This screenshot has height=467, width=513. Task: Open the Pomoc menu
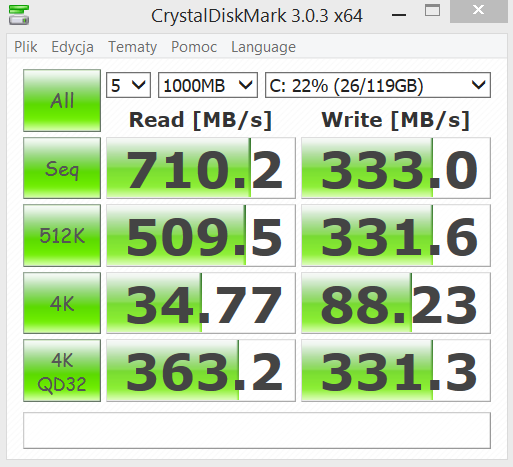pyautogui.click(x=194, y=47)
